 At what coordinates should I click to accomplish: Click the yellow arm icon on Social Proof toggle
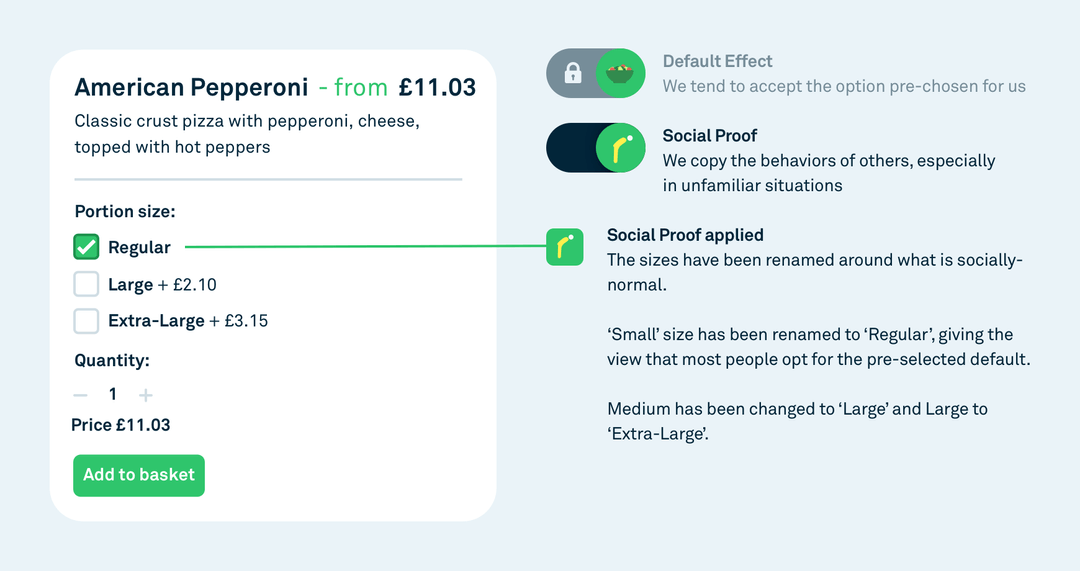(620, 149)
